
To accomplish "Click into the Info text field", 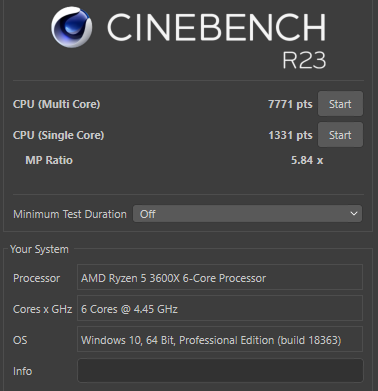I will [x=220, y=370].
